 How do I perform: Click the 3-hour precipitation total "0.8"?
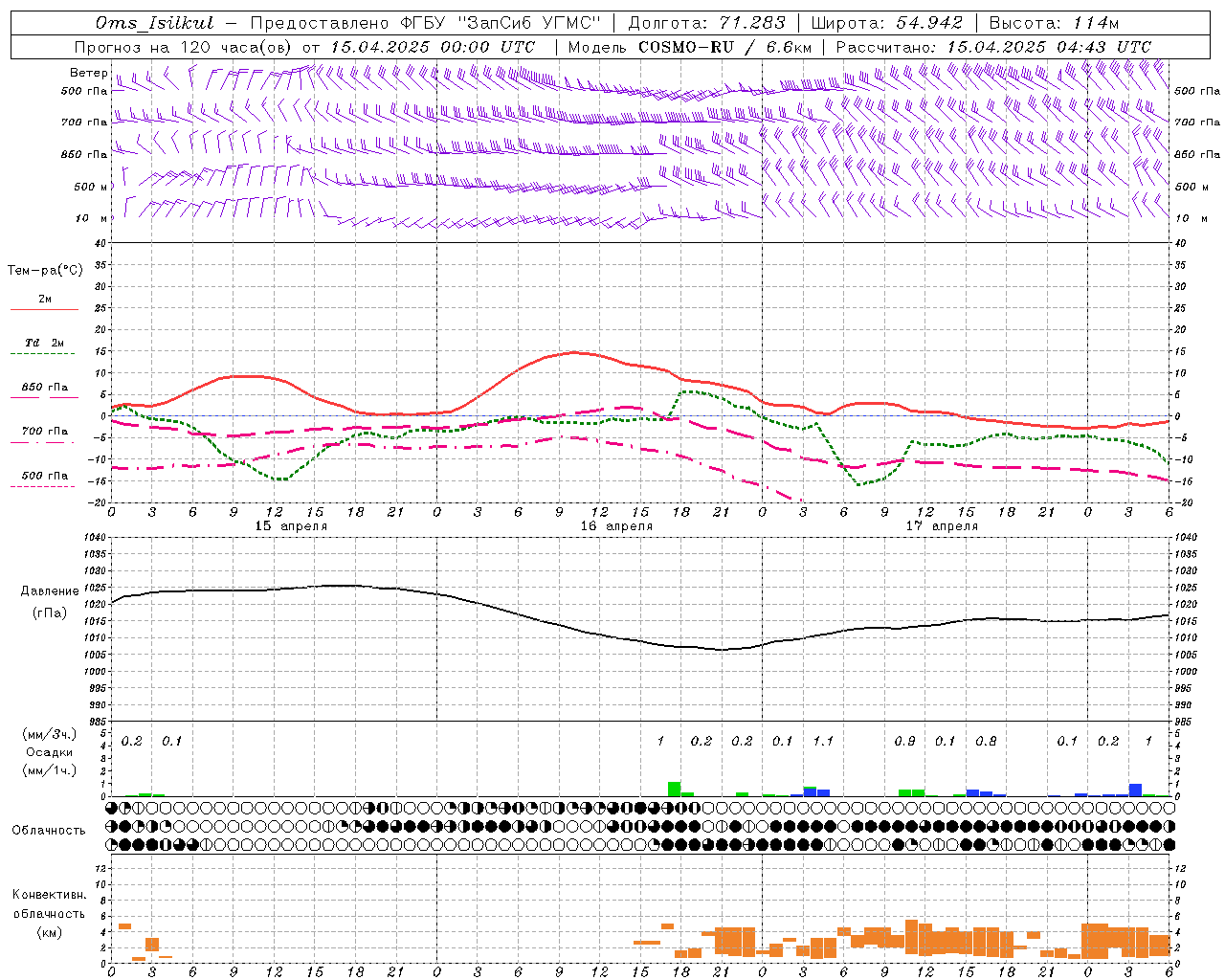pos(986,741)
